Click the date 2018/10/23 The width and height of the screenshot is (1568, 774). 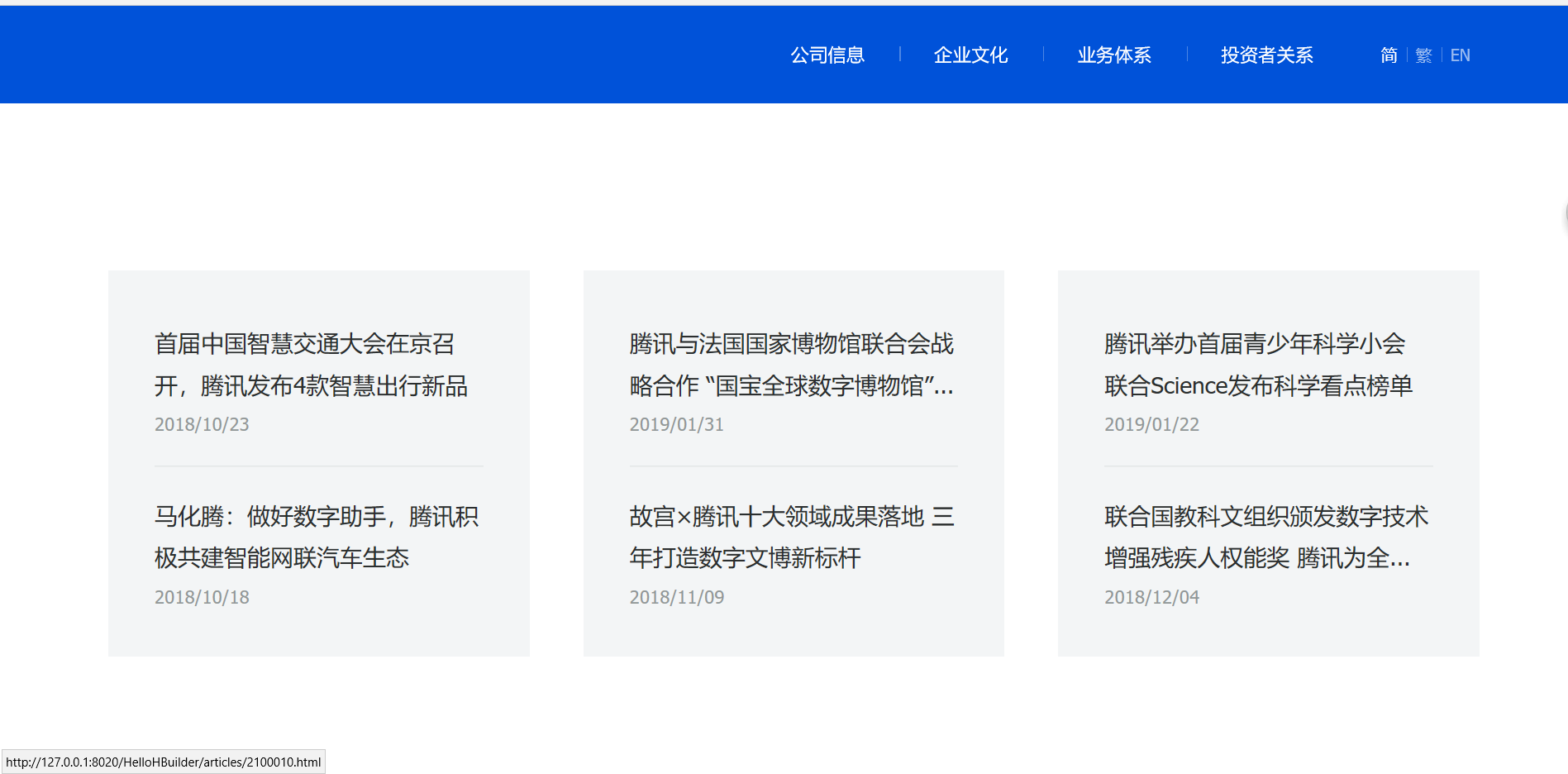point(202,424)
